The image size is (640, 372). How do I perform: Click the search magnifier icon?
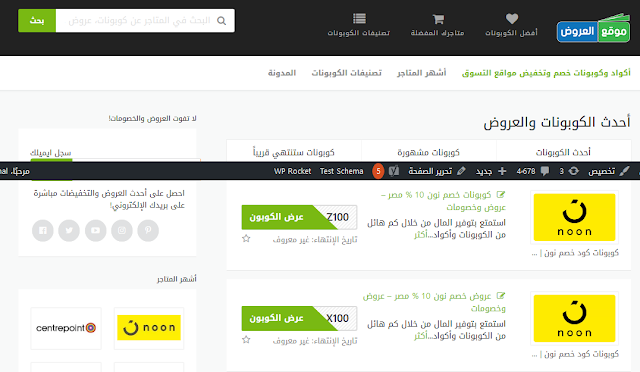point(221,20)
